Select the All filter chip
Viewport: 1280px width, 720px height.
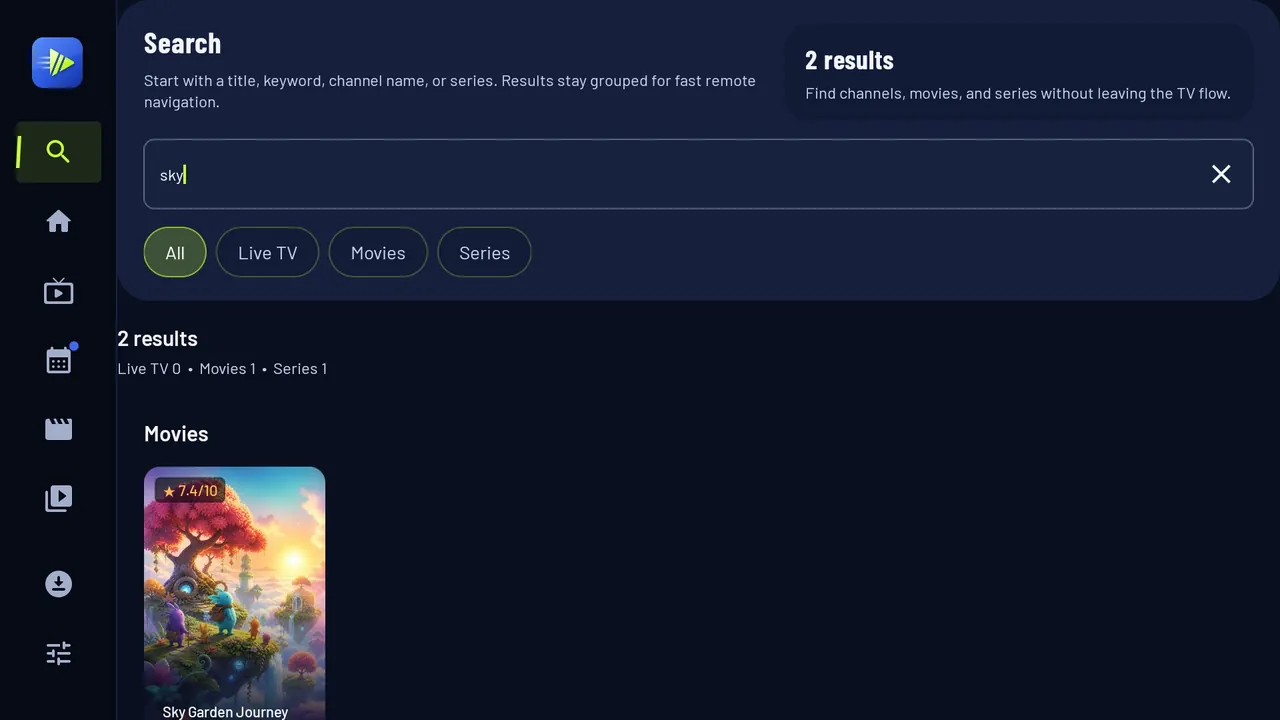tap(175, 253)
